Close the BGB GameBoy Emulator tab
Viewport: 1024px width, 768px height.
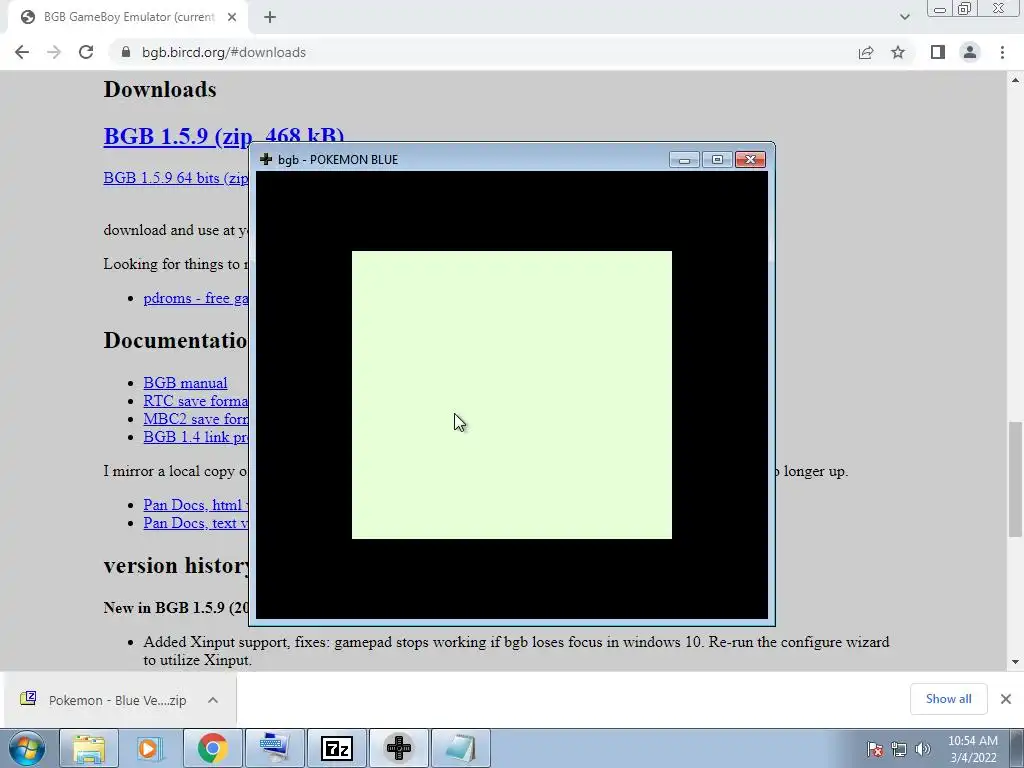[x=232, y=17]
